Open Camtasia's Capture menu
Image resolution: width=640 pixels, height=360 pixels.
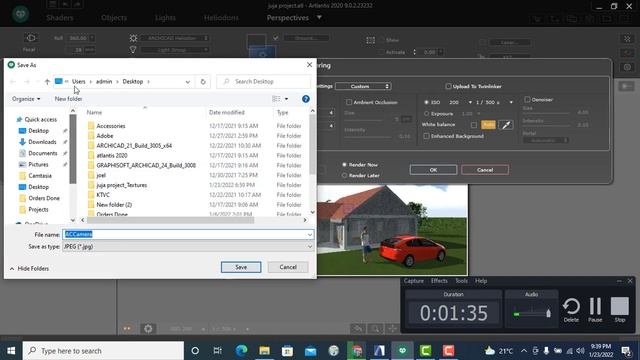point(413,281)
